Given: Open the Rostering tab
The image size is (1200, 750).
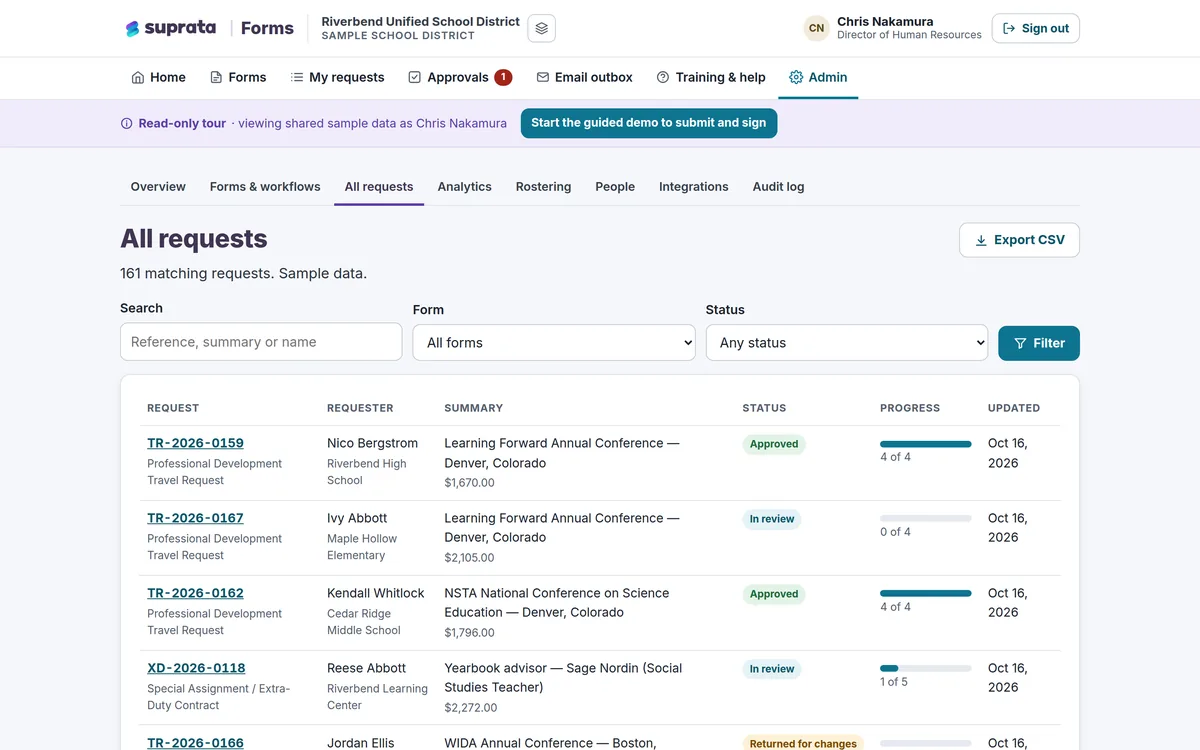Looking at the screenshot, I should click(544, 187).
